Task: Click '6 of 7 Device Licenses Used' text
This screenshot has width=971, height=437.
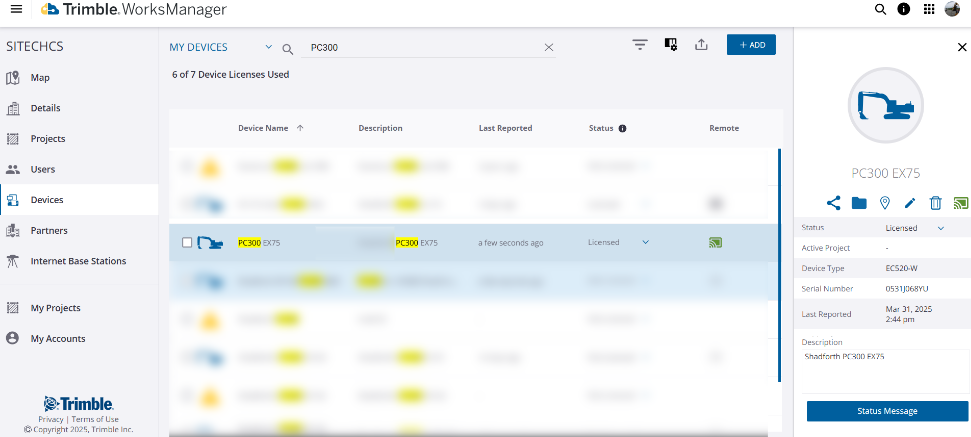Action: [230, 75]
